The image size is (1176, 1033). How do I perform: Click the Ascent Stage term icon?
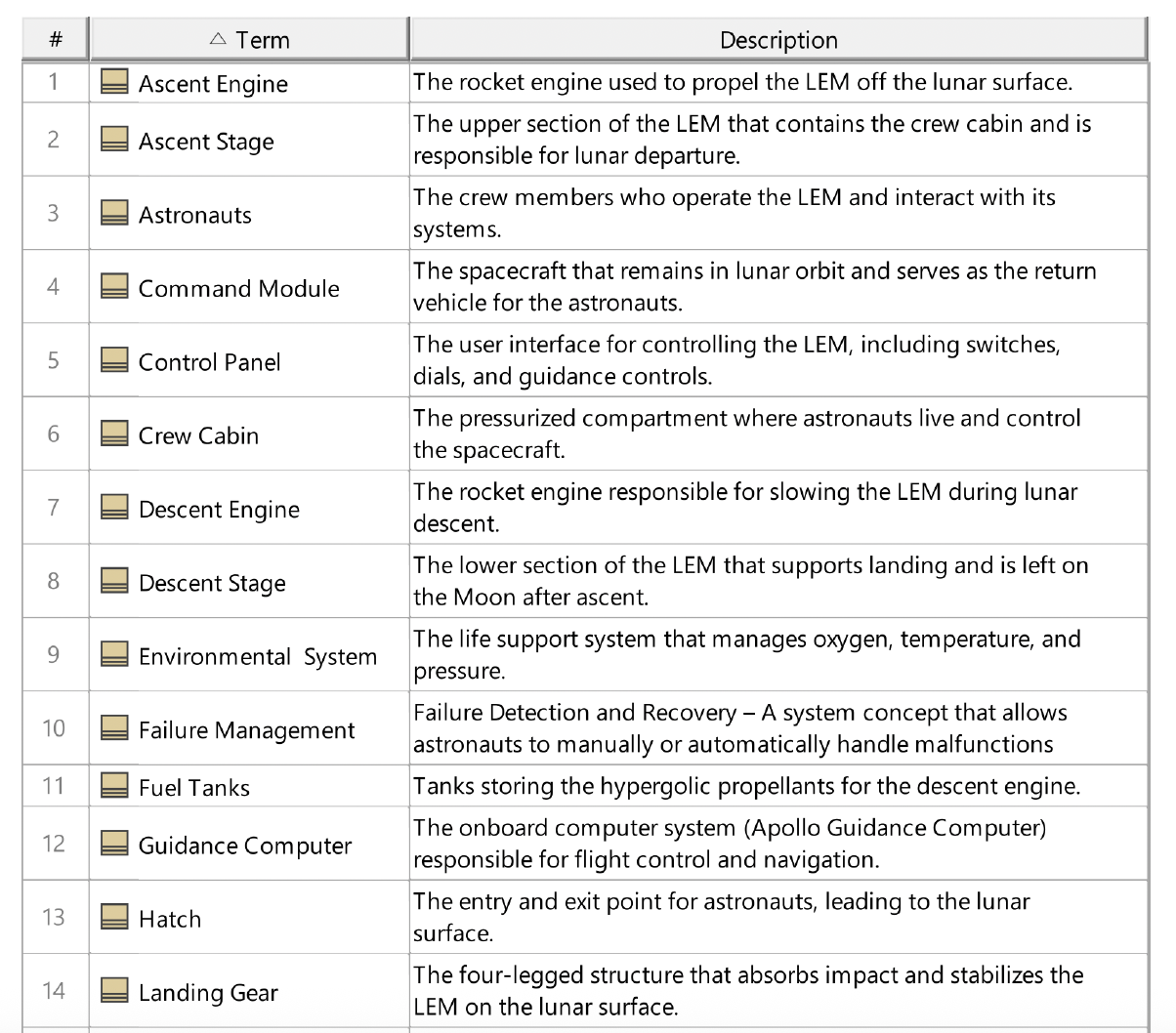click(x=113, y=141)
